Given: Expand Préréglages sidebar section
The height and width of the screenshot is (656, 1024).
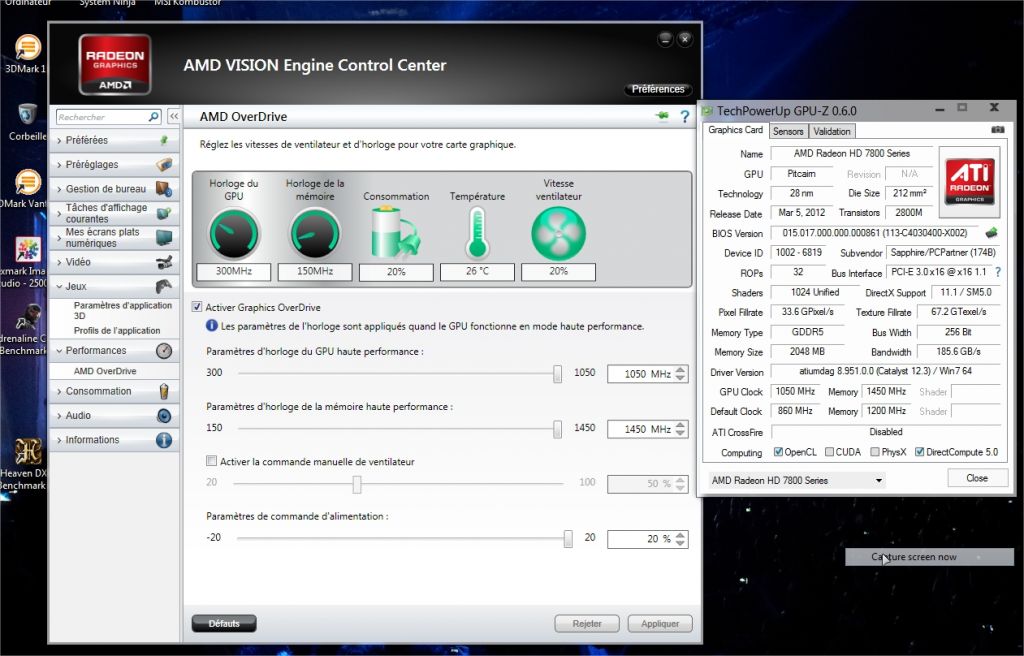Looking at the screenshot, I should click(x=114, y=165).
